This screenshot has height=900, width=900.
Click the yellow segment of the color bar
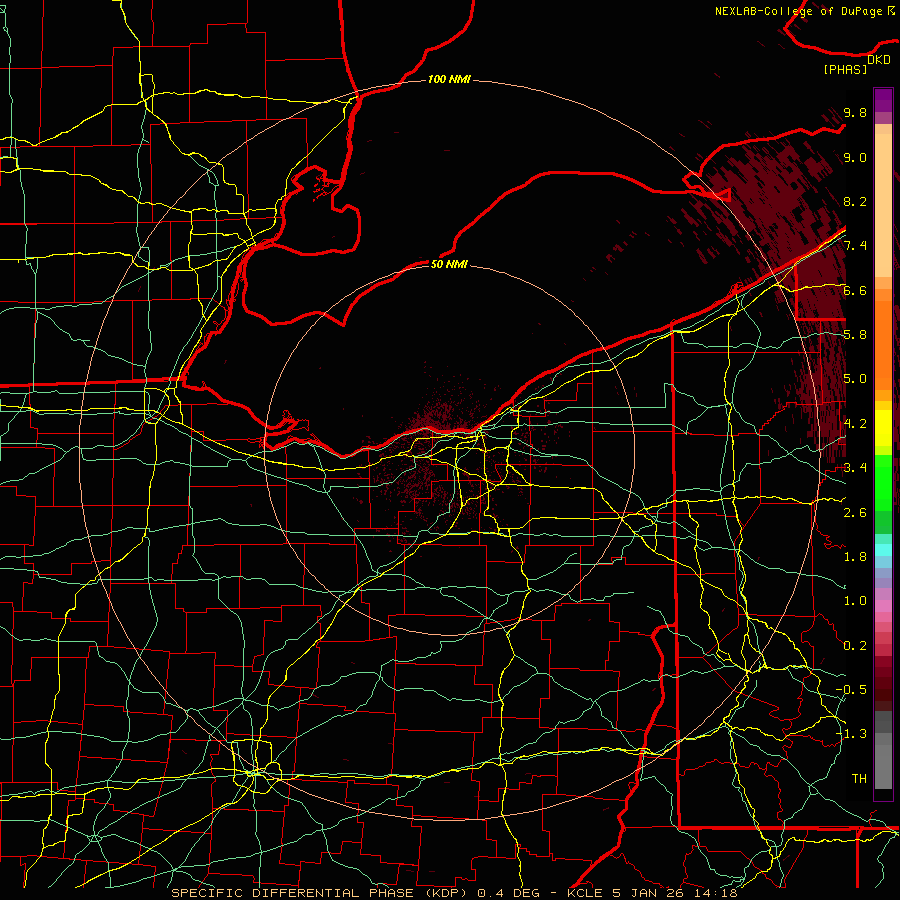883,428
